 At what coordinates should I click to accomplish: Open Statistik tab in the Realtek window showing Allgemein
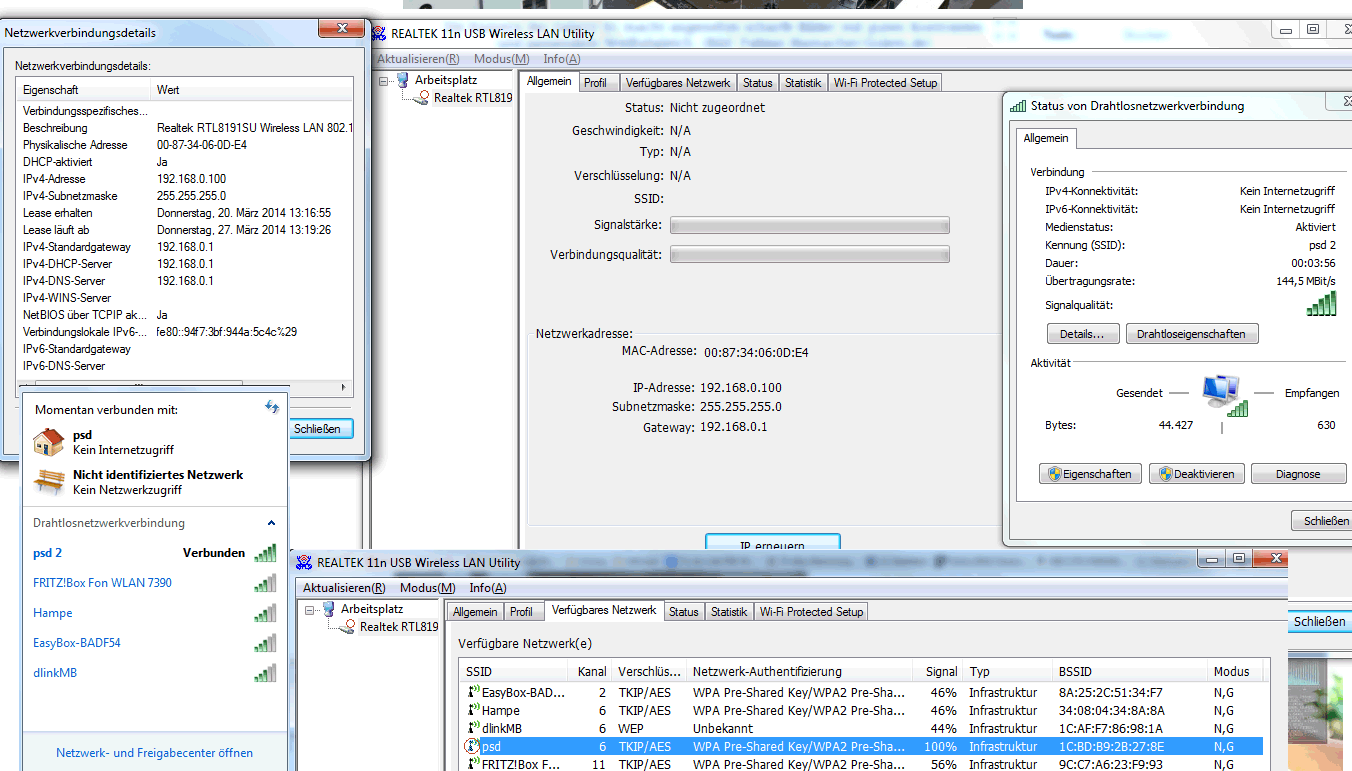point(803,83)
